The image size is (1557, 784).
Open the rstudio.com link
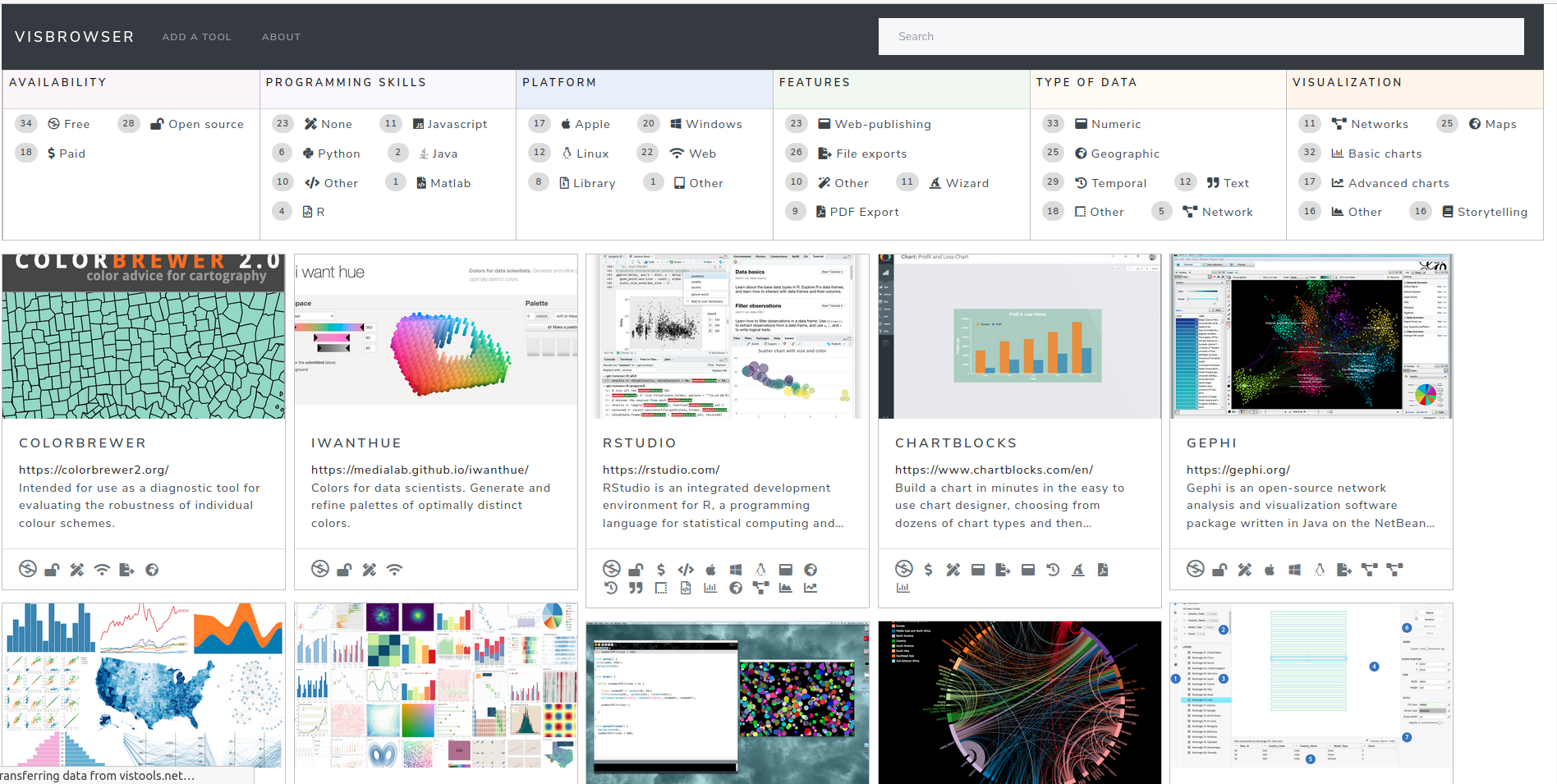pyautogui.click(x=661, y=470)
